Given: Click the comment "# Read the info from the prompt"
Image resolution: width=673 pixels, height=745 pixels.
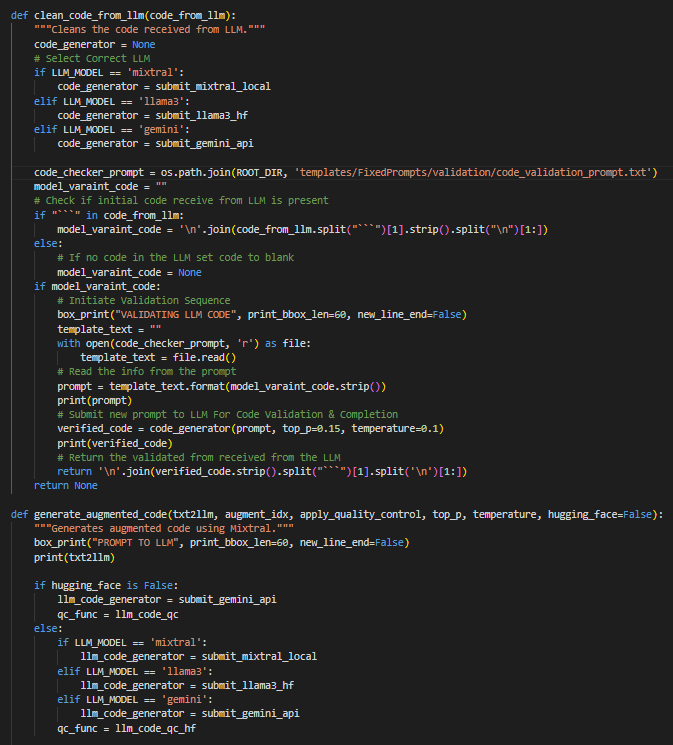Looking at the screenshot, I should click(146, 372).
